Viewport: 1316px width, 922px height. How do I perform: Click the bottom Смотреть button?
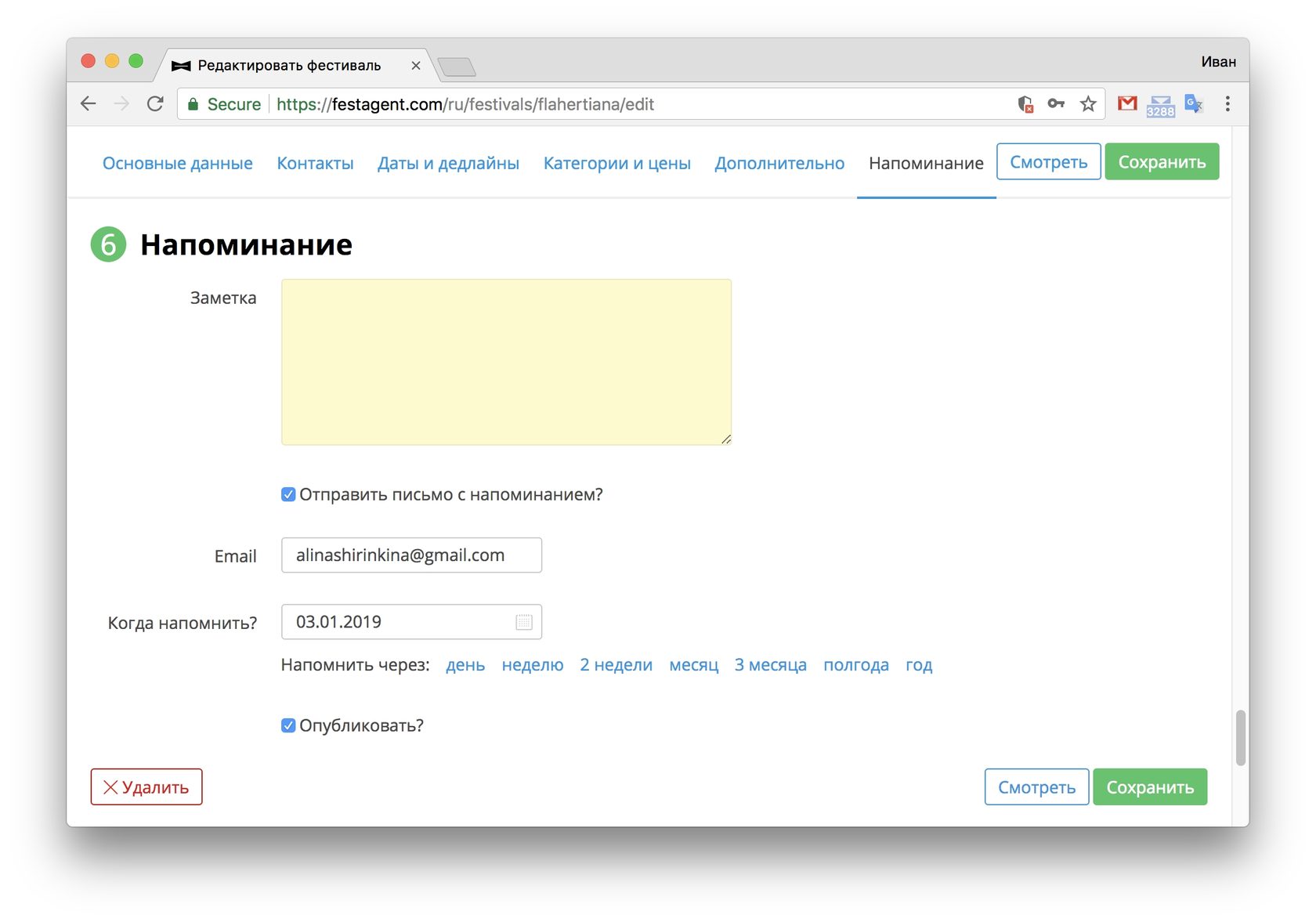point(1036,787)
